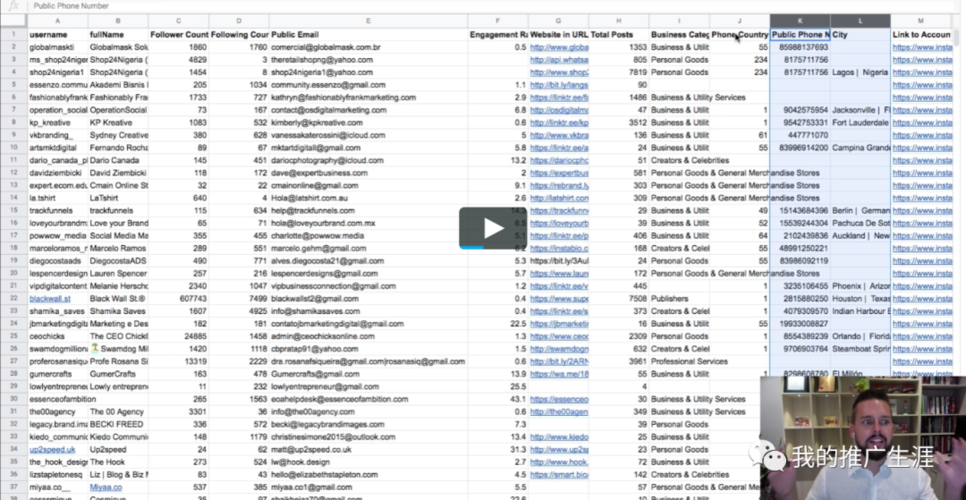This screenshot has height=500, width=966.
Task: Click city cell beginning 'Jacksonville'
Action: pos(860,110)
